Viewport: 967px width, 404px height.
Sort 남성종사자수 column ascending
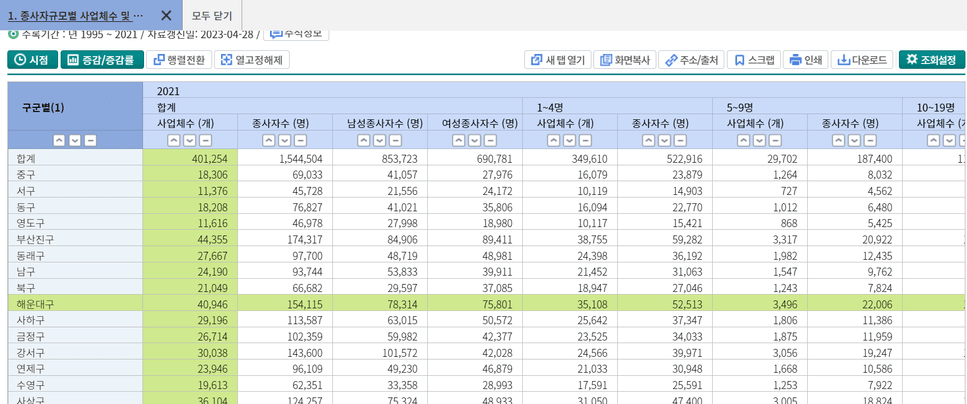pos(364,141)
